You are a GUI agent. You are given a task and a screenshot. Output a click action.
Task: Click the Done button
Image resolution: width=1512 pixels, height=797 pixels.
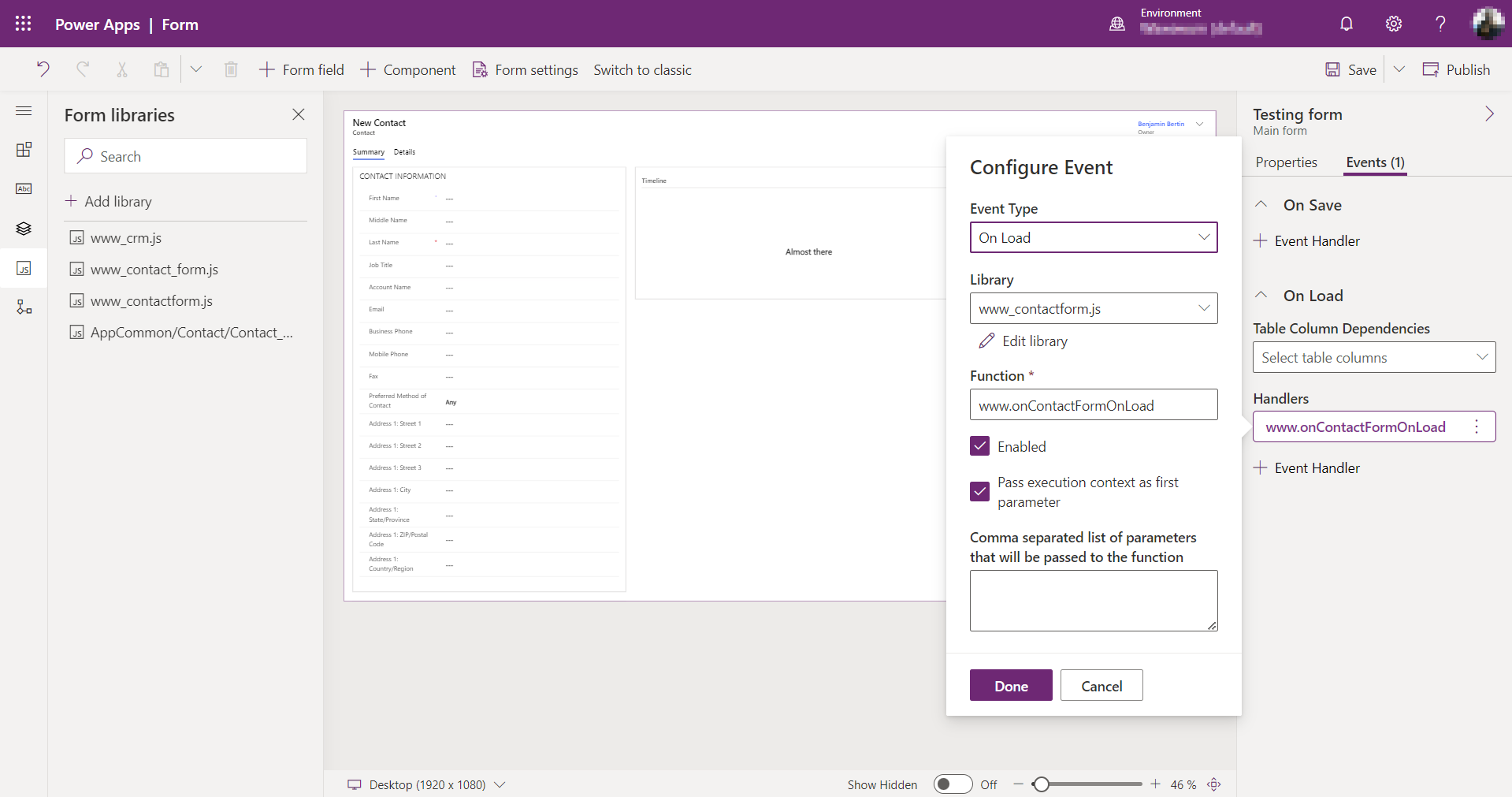click(1010, 685)
